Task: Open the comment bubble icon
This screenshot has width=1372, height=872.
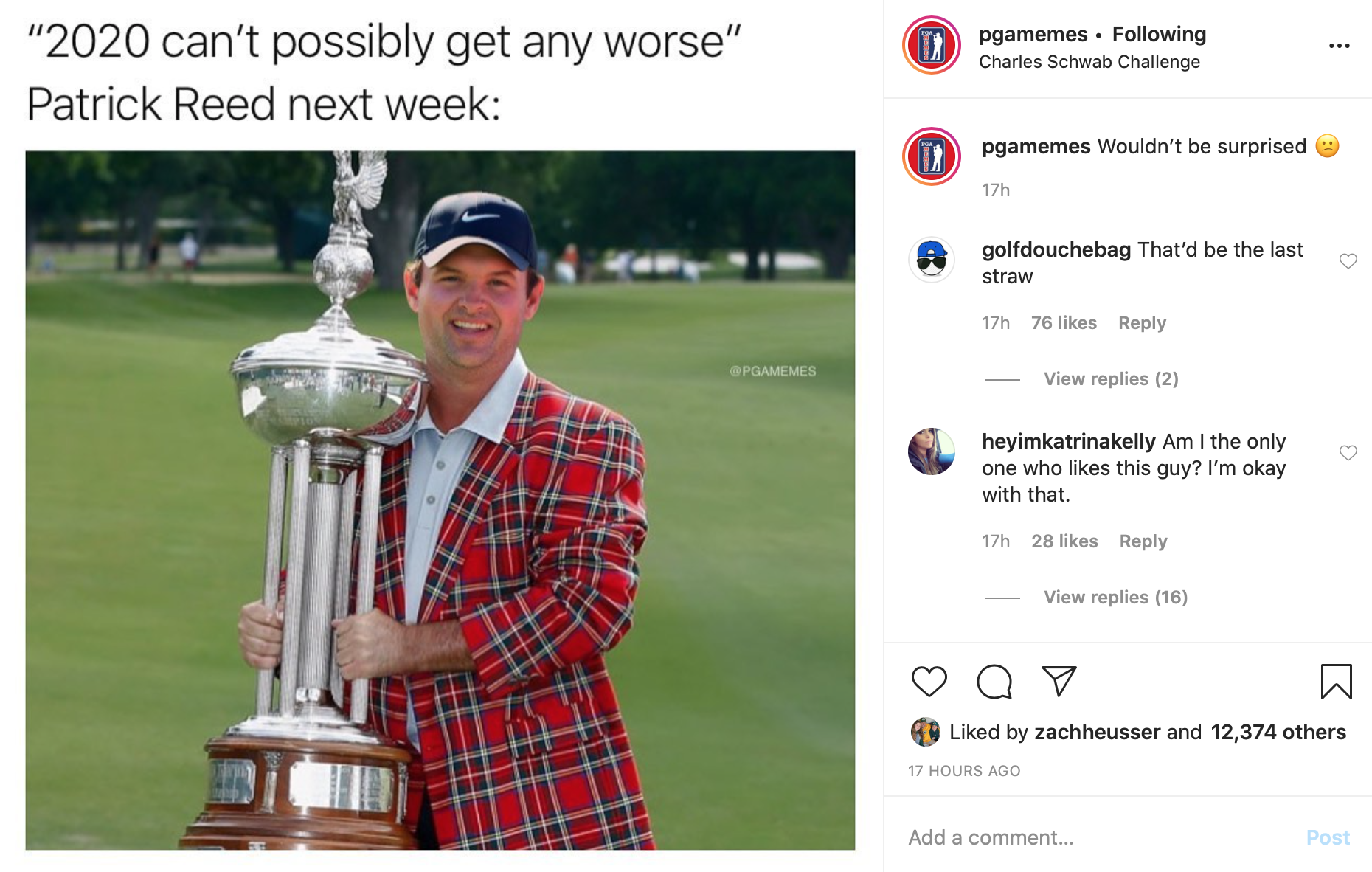Action: pyautogui.click(x=994, y=681)
